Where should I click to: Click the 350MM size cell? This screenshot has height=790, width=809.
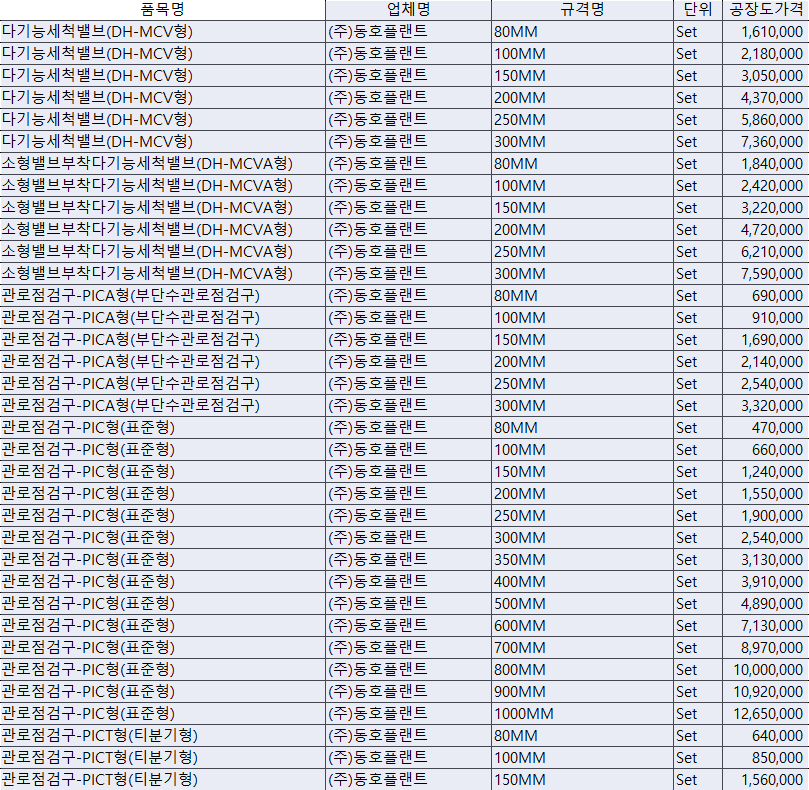[582, 559]
